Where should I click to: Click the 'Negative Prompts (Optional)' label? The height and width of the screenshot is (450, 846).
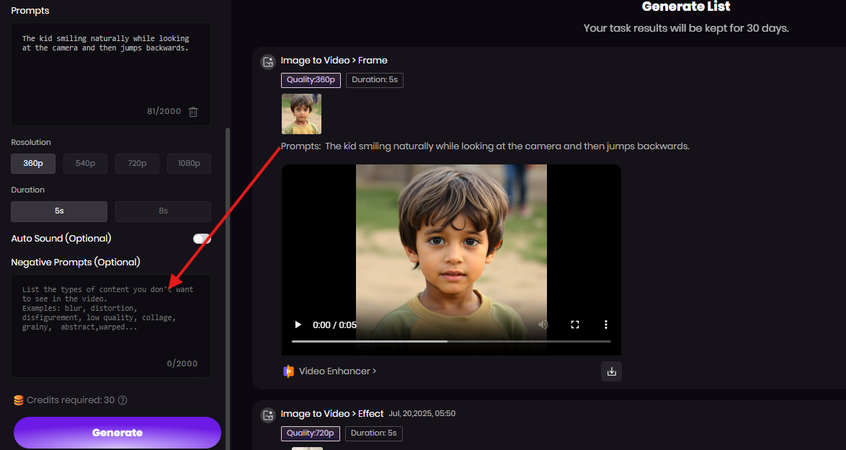[76, 262]
